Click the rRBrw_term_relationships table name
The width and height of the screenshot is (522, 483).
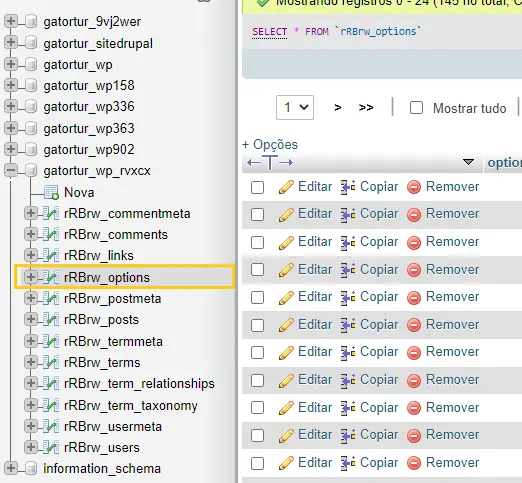point(139,384)
